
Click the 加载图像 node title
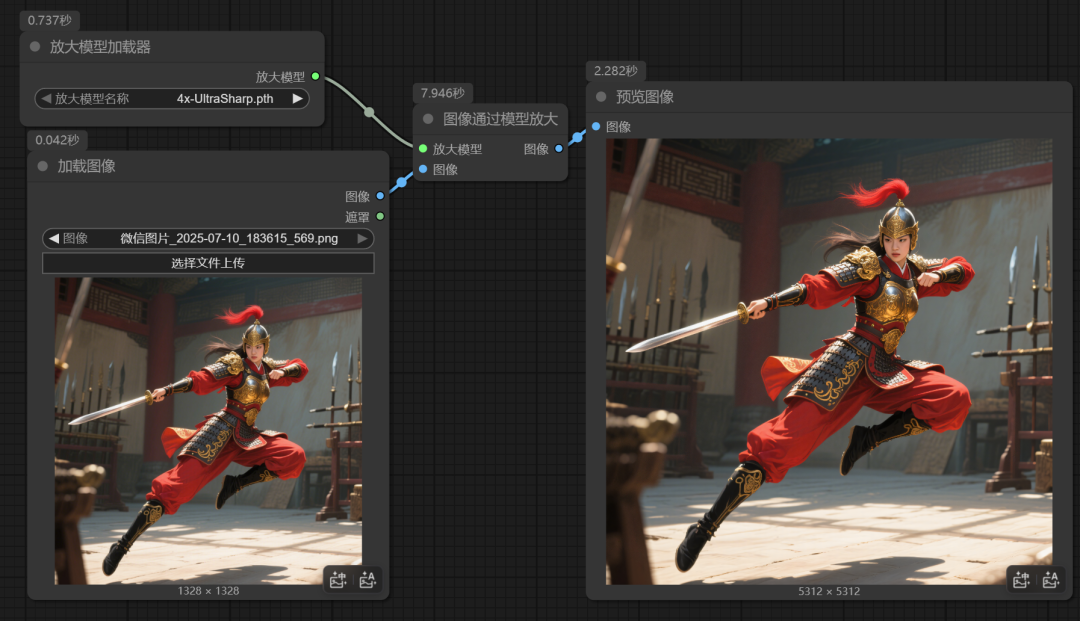coord(87,166)
